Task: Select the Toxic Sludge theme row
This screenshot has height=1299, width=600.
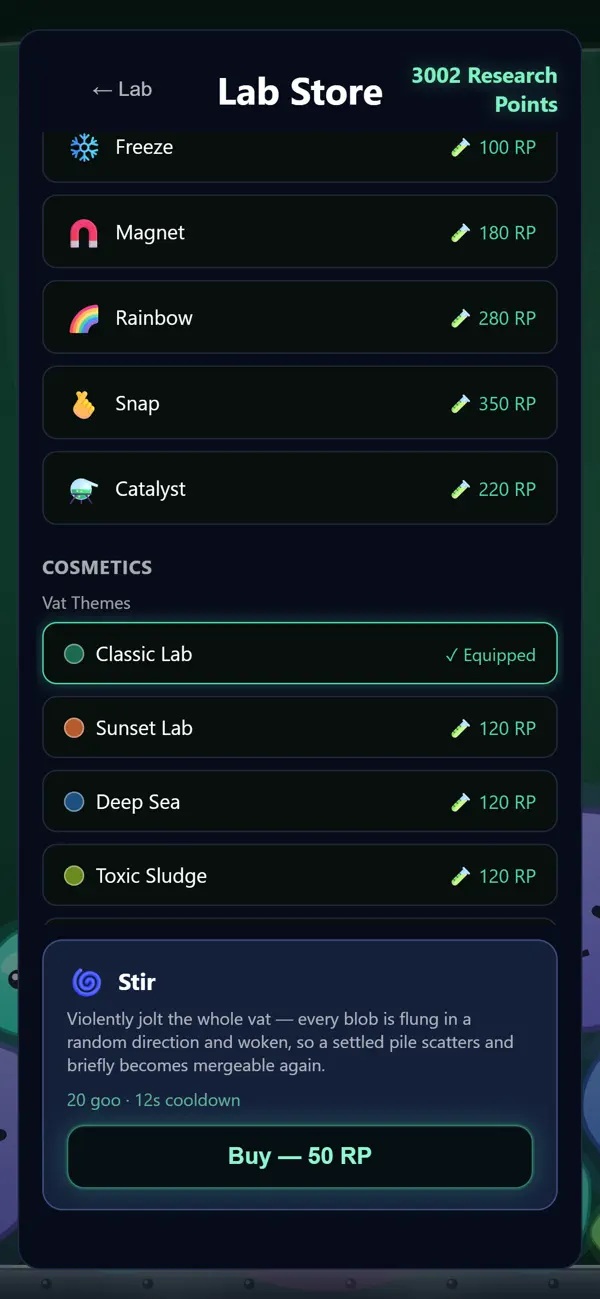Action: pyautogui.click(x=300, y=876)
